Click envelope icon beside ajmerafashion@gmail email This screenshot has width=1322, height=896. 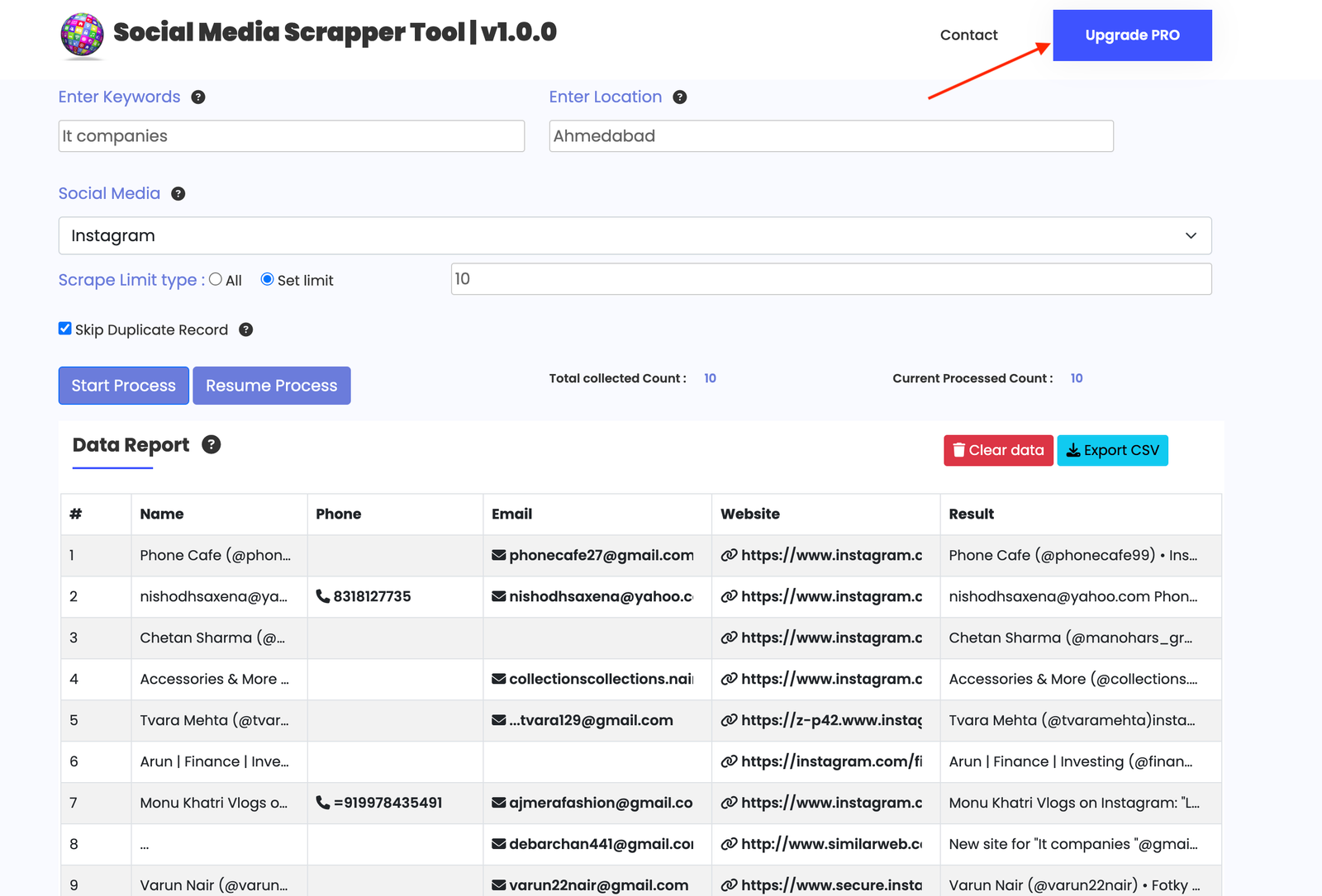click(x=499, y=803)
